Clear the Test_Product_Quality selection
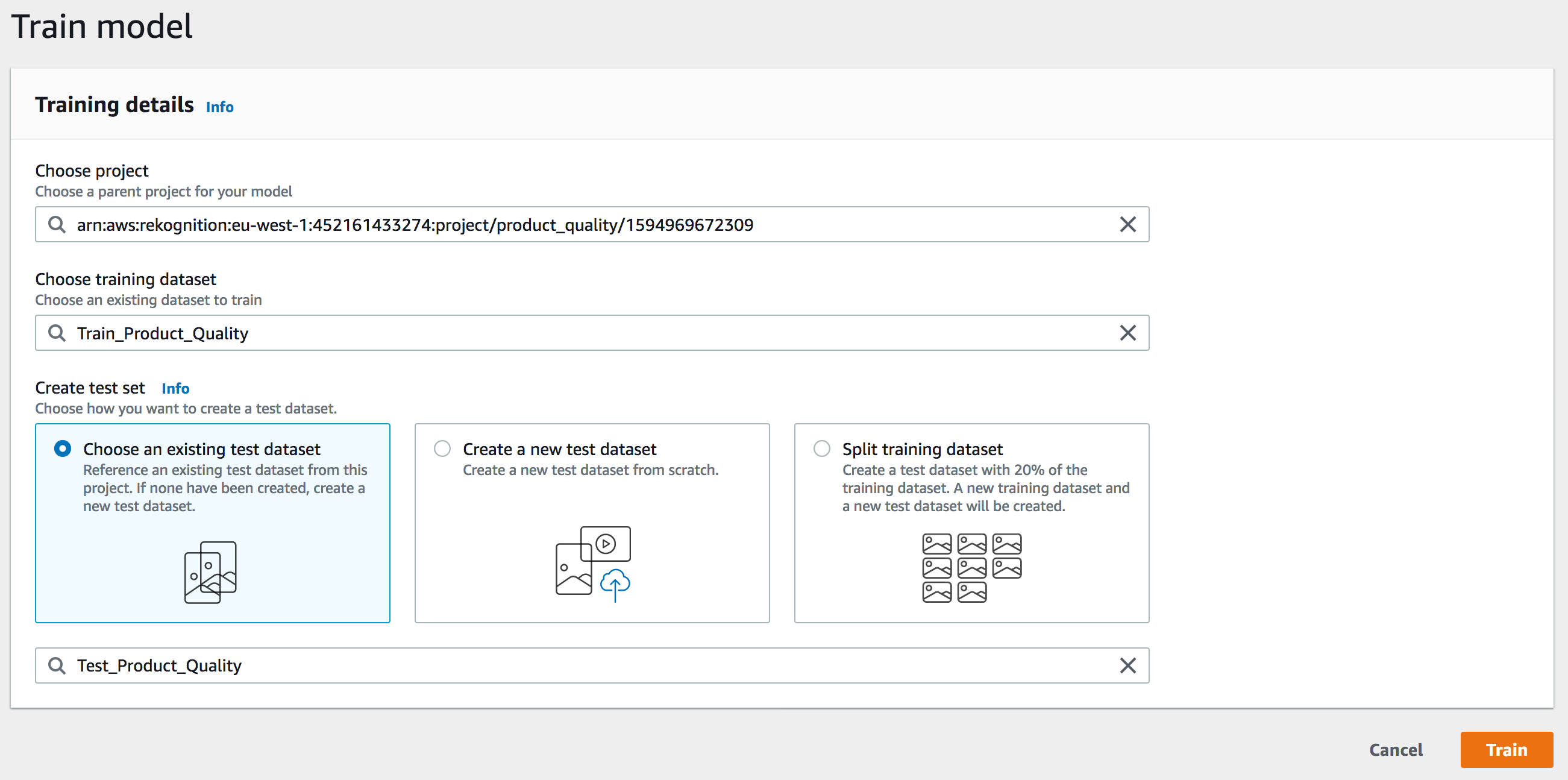The width and height of the screenshot is (1568, 780). (1127, 665)
